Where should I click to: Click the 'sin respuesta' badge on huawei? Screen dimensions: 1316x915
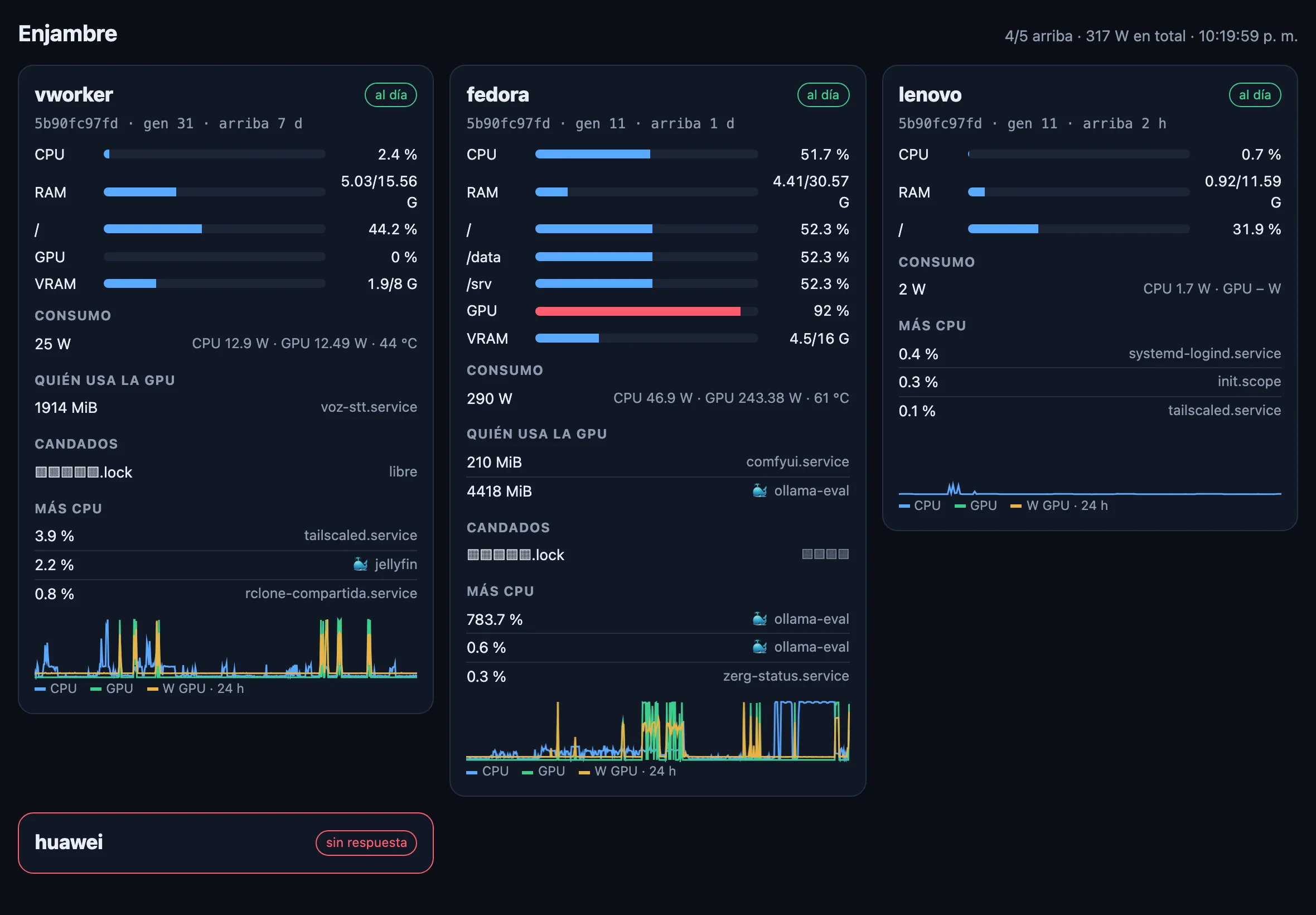click(366, 843)
